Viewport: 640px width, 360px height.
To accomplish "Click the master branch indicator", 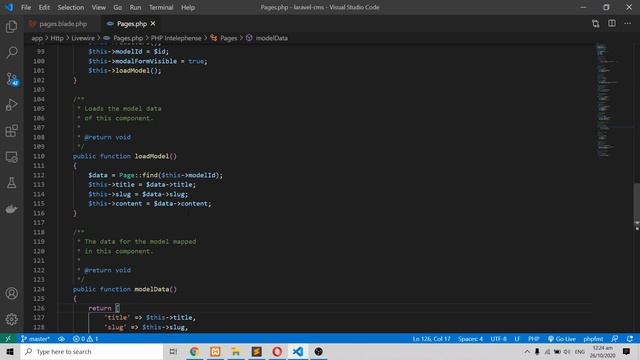I will 36,339.
